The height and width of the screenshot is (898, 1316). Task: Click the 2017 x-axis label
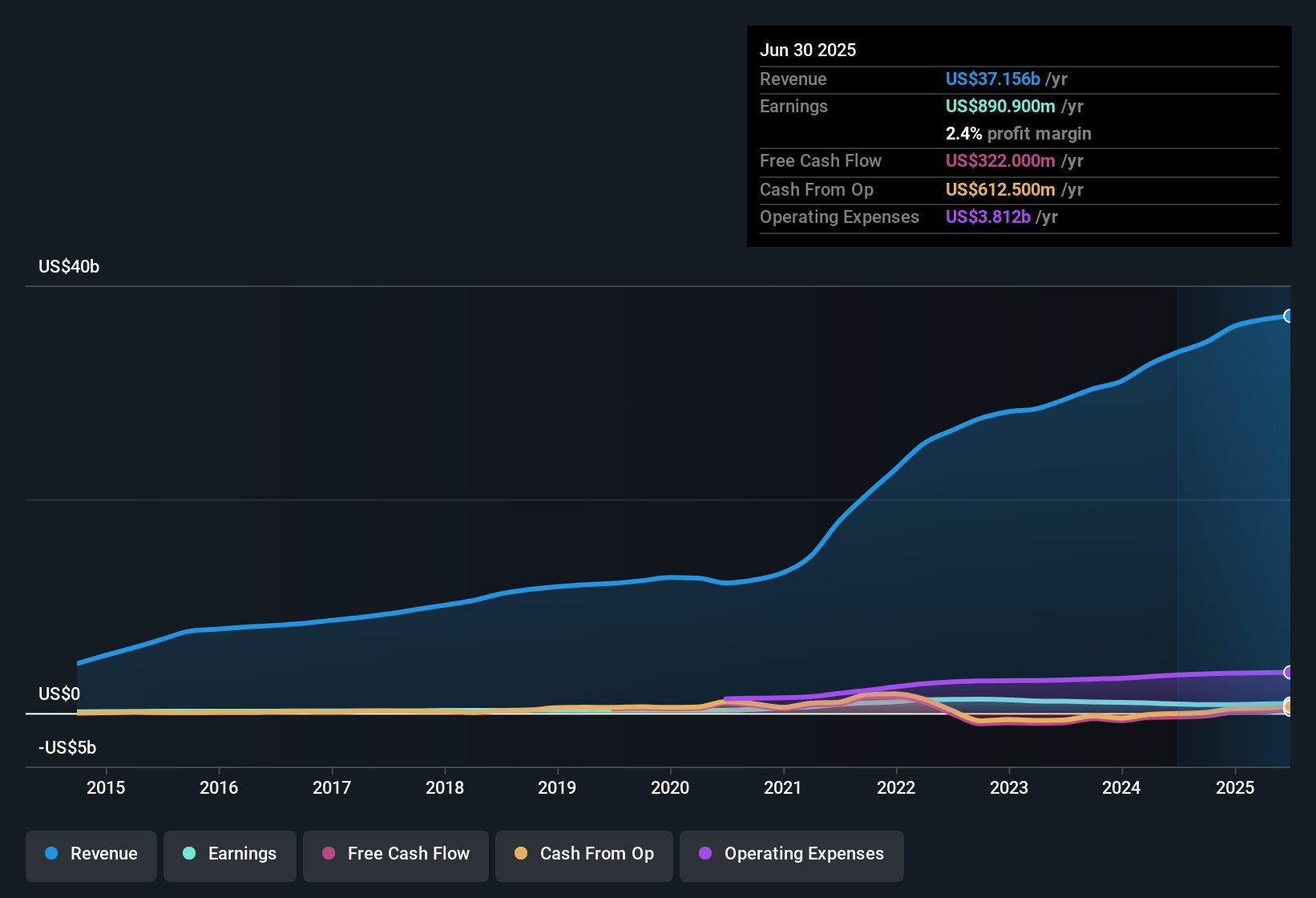pos(332,787)
